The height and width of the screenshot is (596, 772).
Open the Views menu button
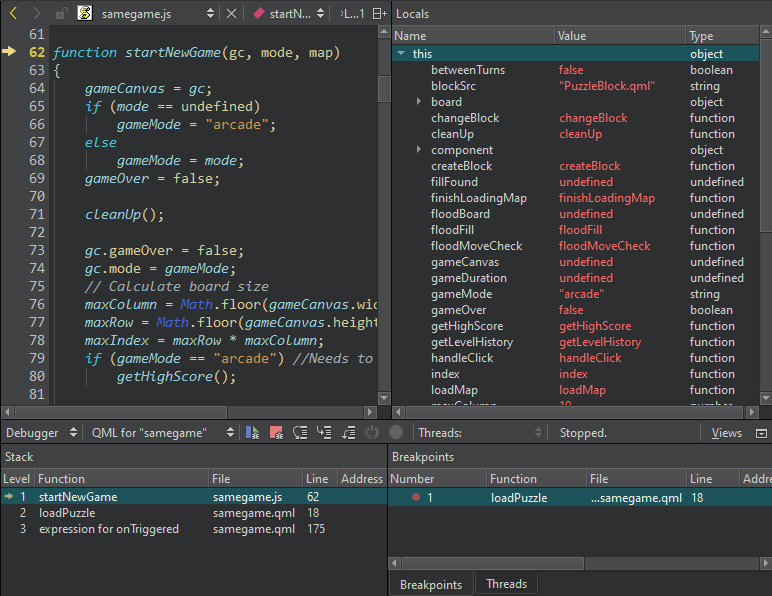[727, 433]
